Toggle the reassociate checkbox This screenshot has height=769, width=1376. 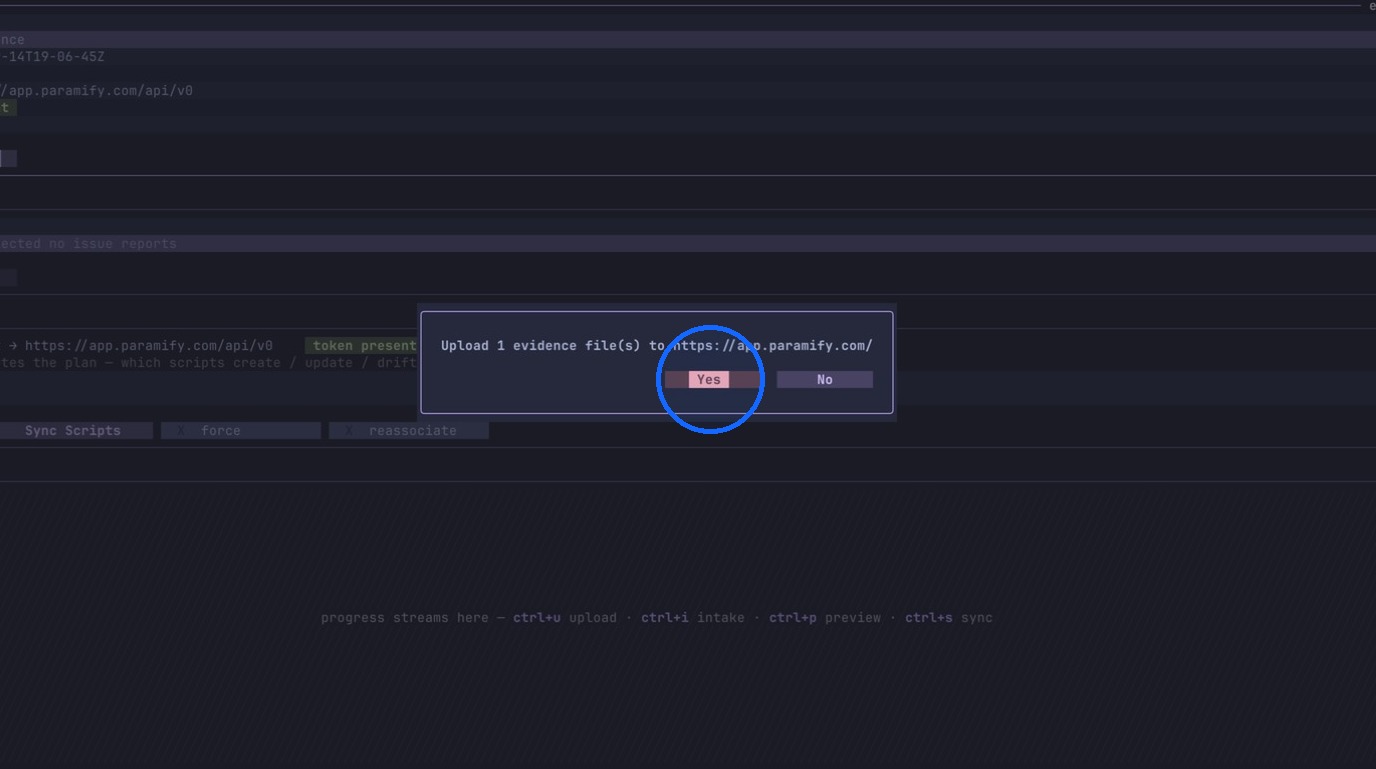[409, 431]
